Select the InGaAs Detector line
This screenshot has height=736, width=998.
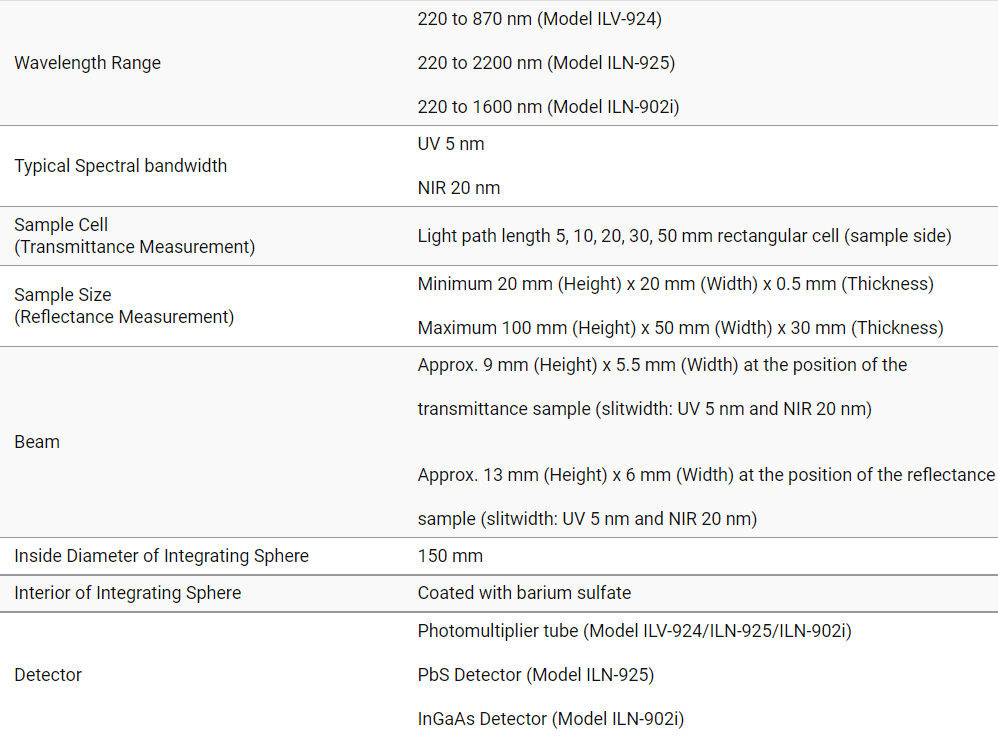(550, 719)
